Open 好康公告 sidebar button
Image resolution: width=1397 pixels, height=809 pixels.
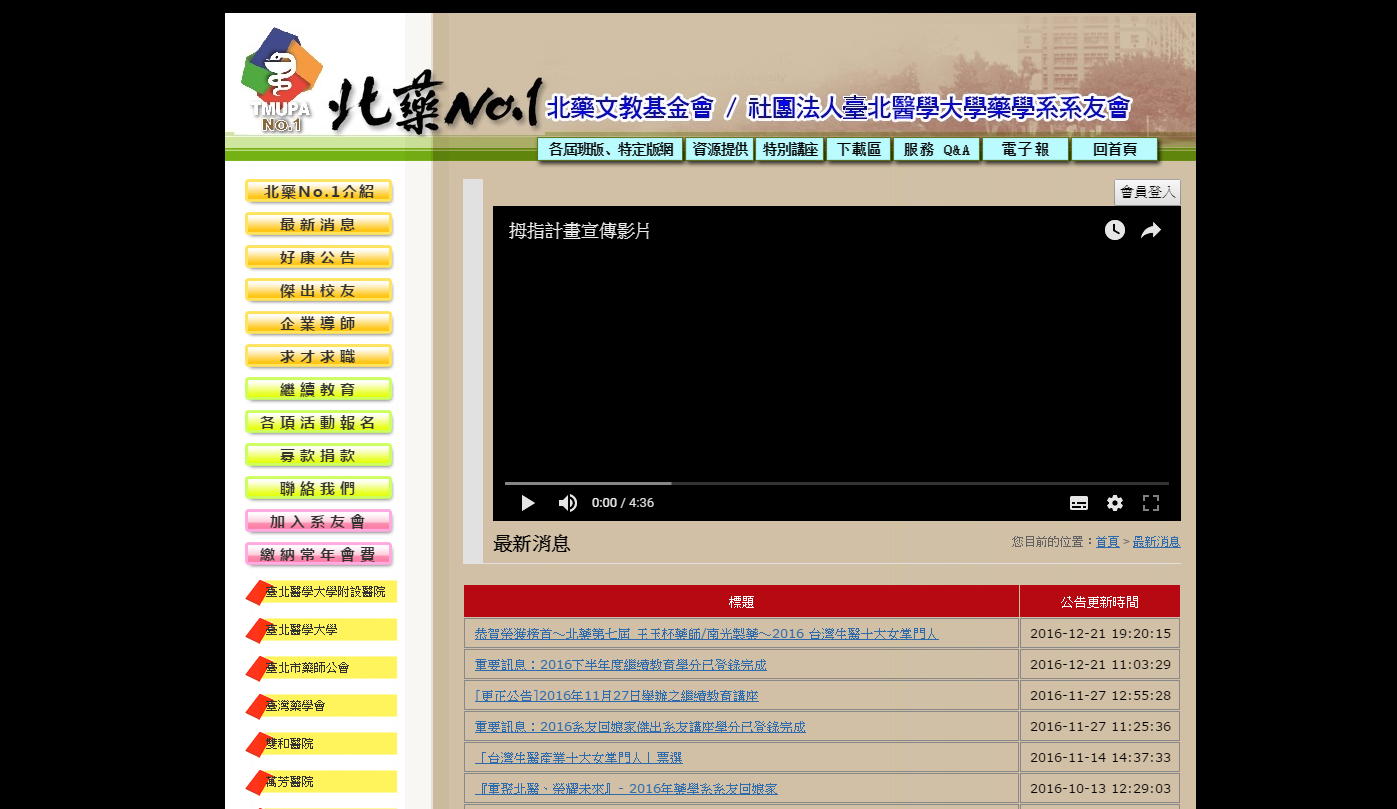[x=319, y=258]
